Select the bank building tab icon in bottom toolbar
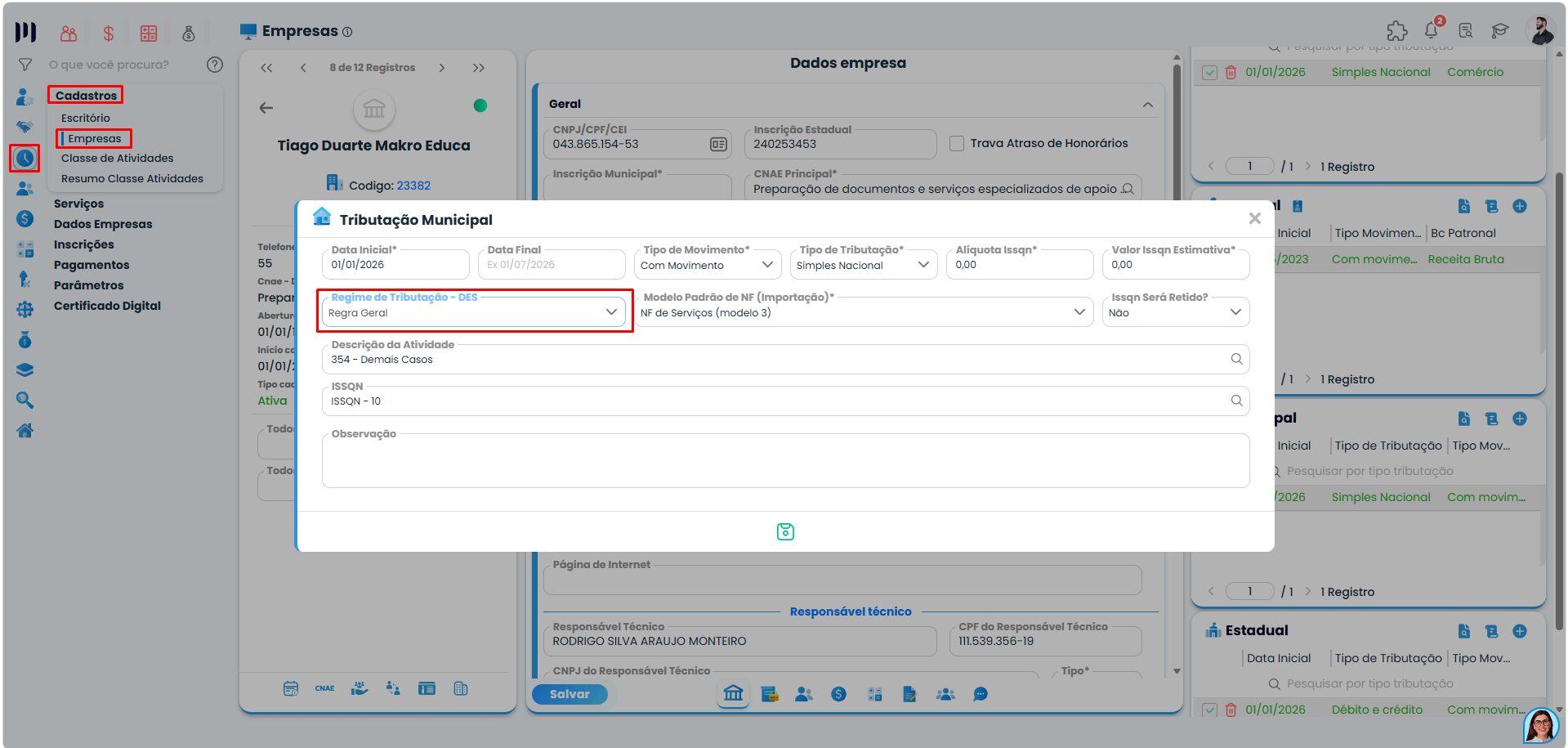The width and height of the screenshot is (1568, 748). [734, 693]
